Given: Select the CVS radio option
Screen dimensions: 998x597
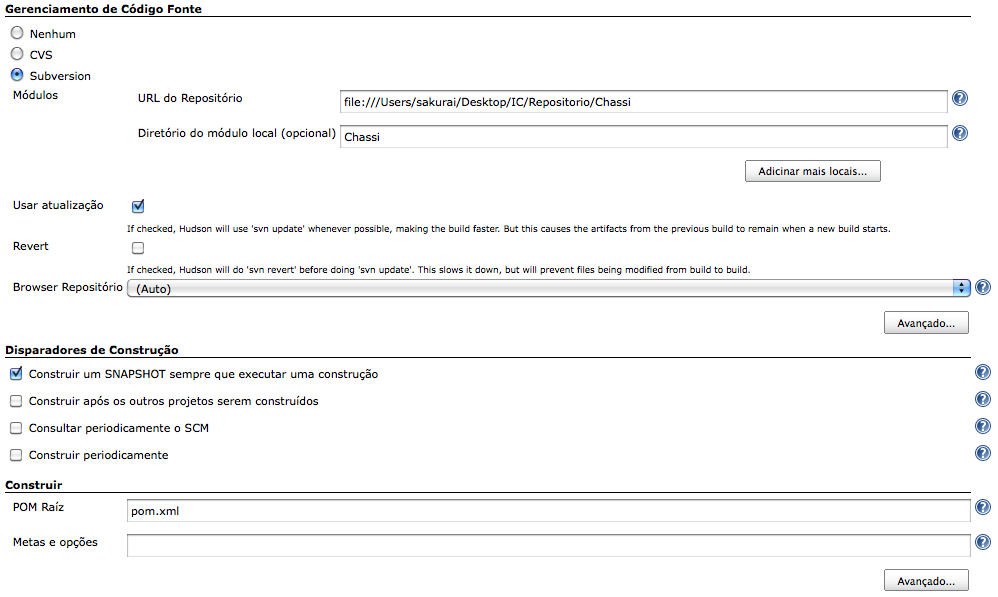Looking at the screenshot, I should [x=17, y=54].
